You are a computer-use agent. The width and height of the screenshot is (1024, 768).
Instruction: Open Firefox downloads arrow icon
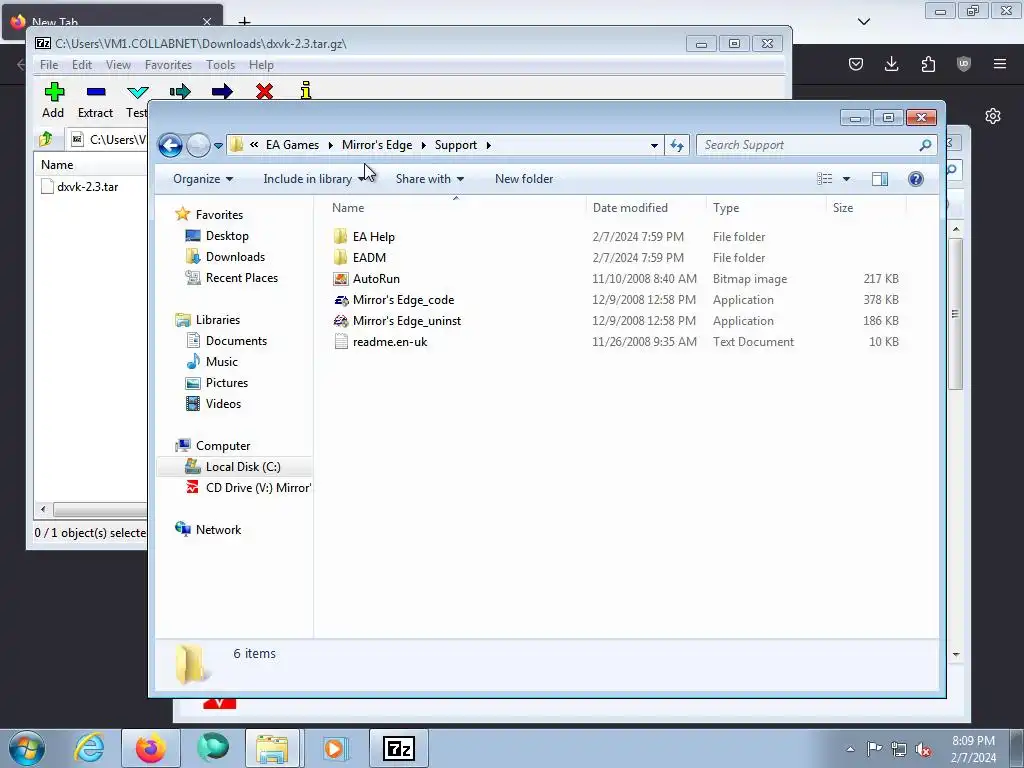click(891, 63)
